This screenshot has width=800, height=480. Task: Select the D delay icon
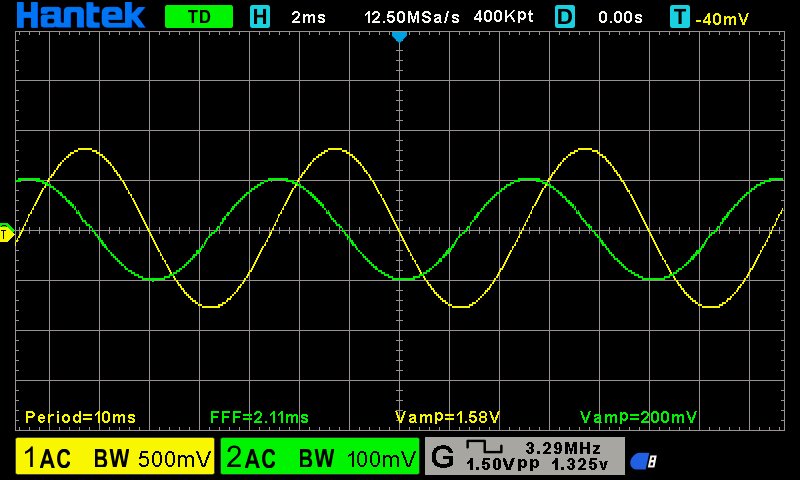pos(565,17)
